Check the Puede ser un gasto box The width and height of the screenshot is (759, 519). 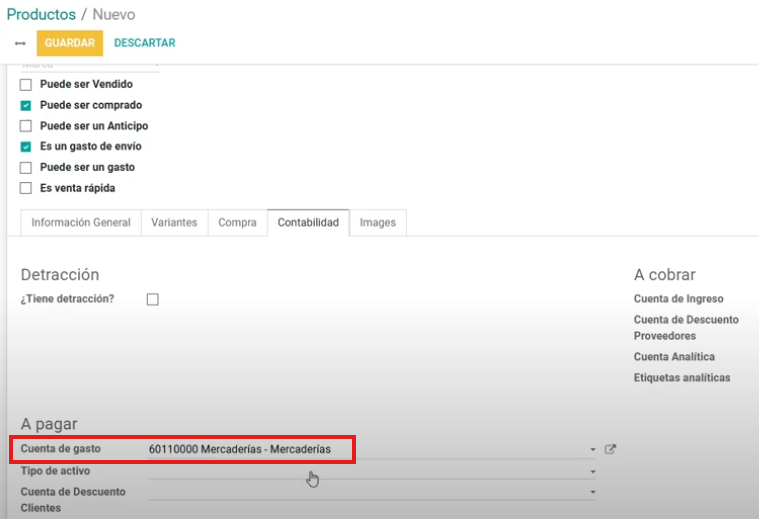(26, 168)
